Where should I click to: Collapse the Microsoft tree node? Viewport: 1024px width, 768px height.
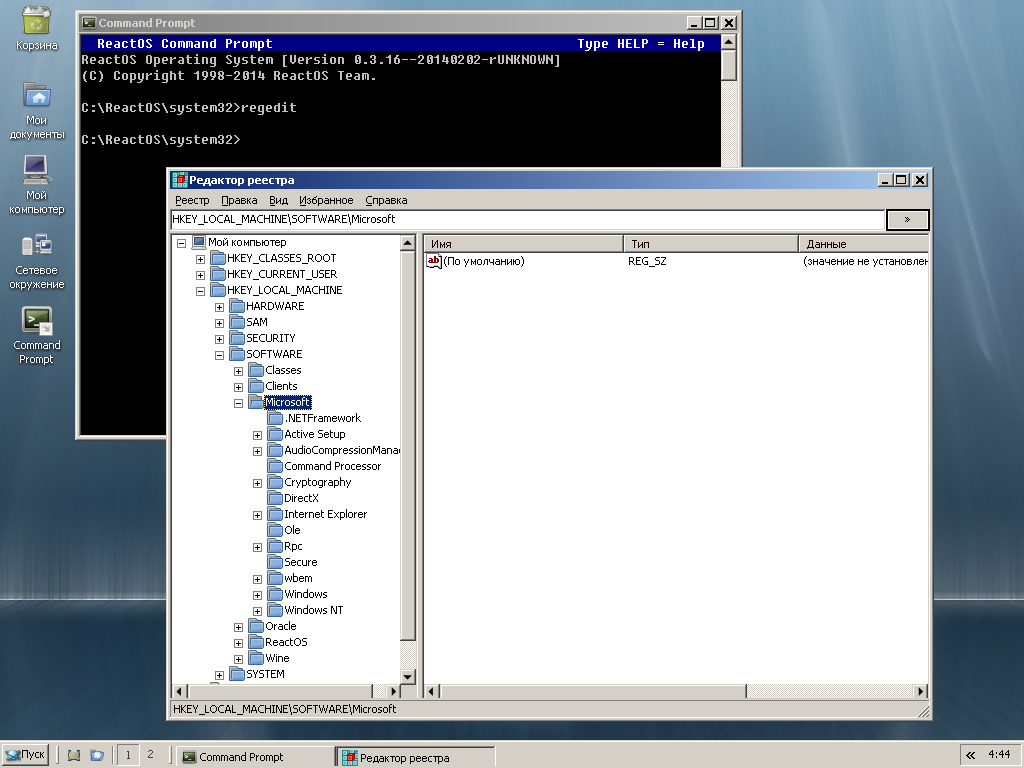tap(238, 403)
